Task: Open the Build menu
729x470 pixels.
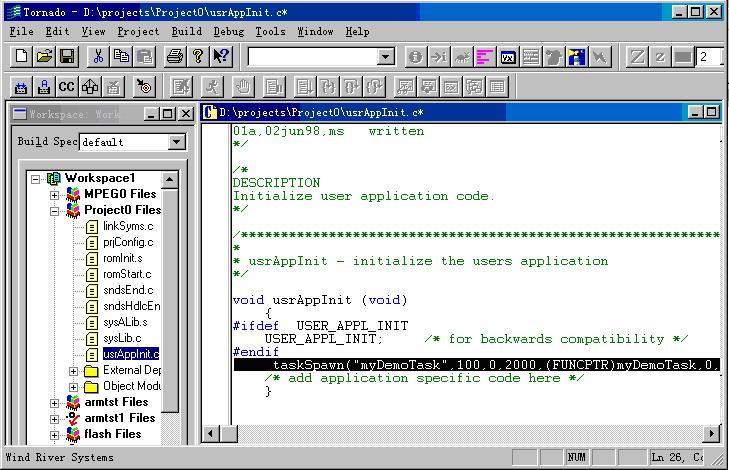Action: tap(187, 32)
